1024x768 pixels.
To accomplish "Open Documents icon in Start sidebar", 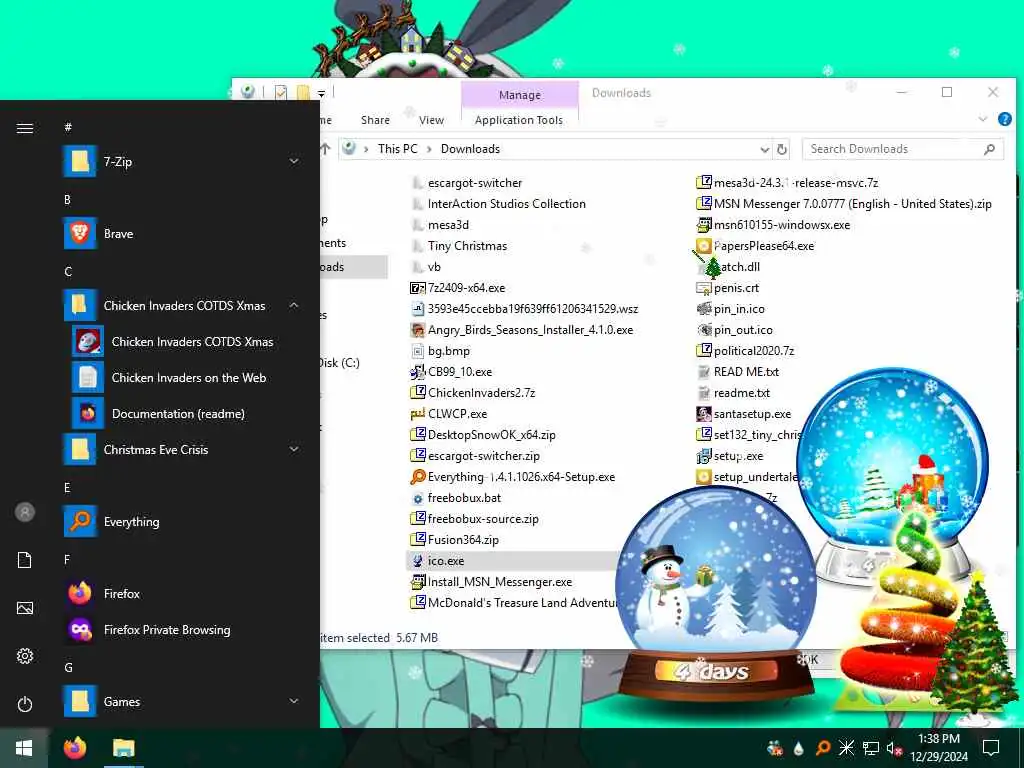I will coord(25,560).
